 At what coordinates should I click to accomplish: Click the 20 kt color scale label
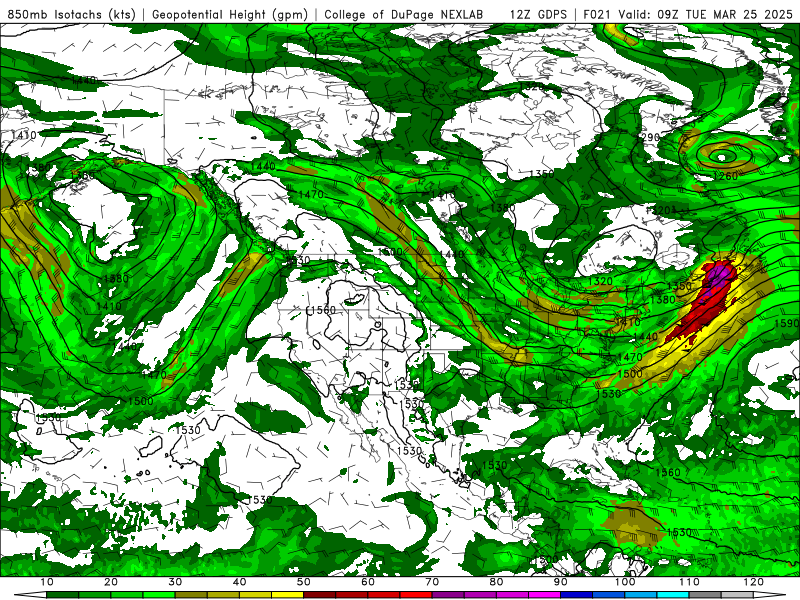[111, 582]
